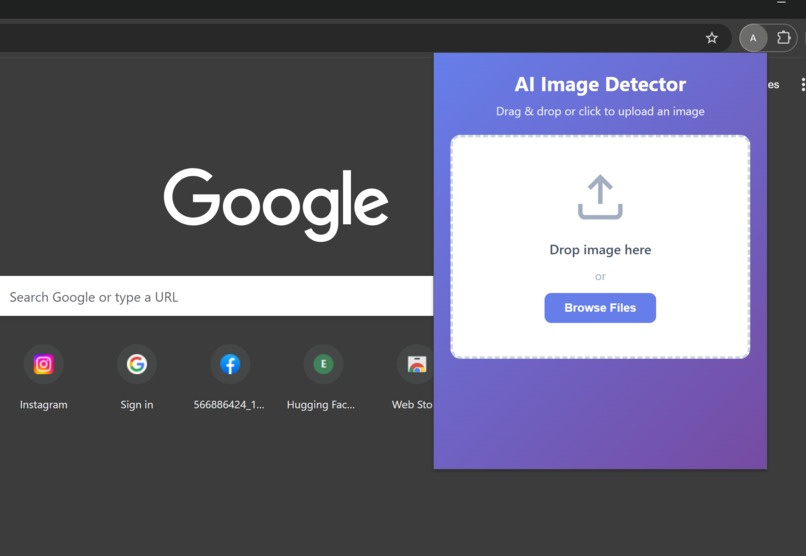Open the three-dot menu on the new tab page
Viewport: 806px width, 556px height.
click(802, 85)
